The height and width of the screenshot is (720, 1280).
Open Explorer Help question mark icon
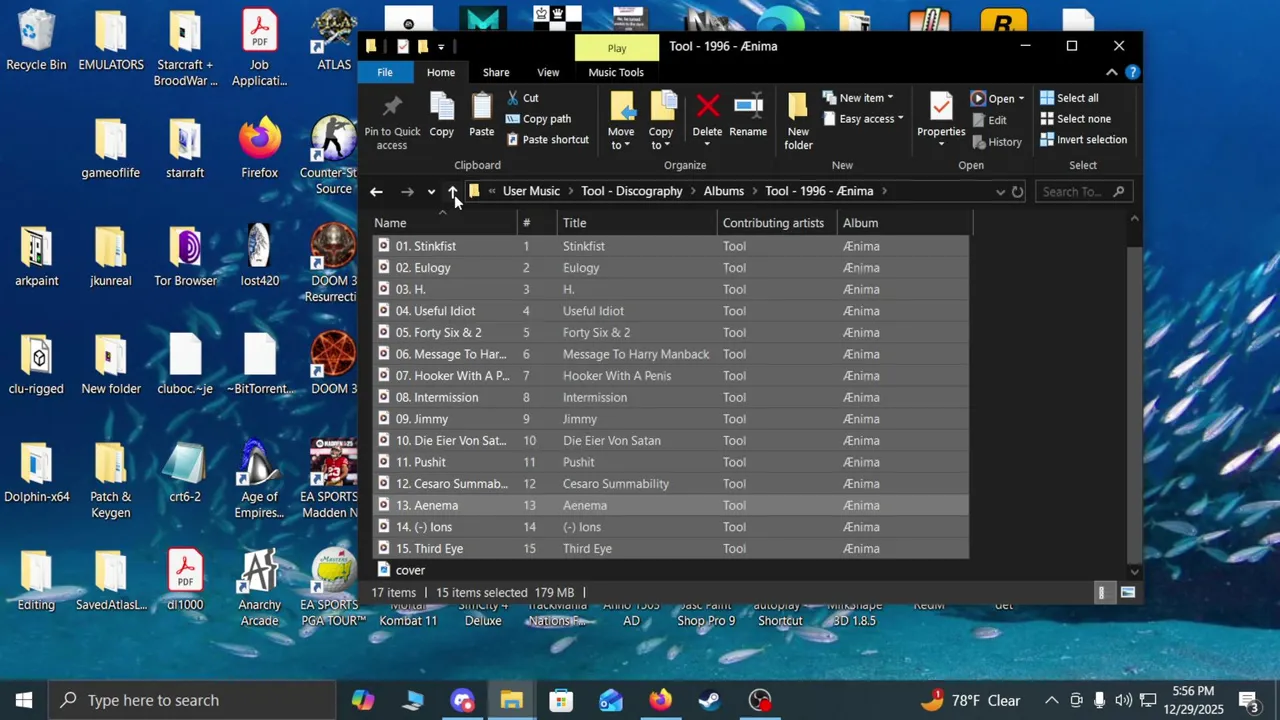[1132, 72]
